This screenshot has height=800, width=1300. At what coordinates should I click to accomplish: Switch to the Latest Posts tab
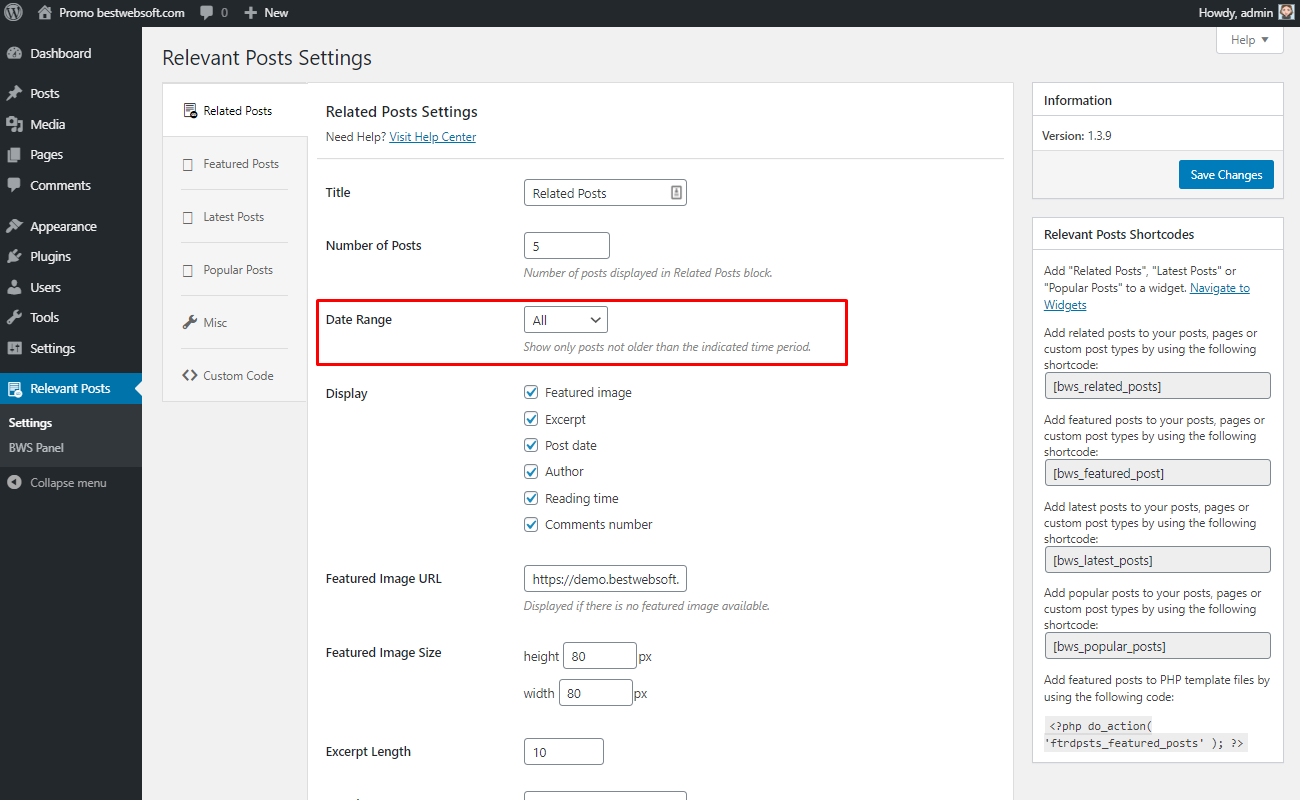tap(235, 217)
